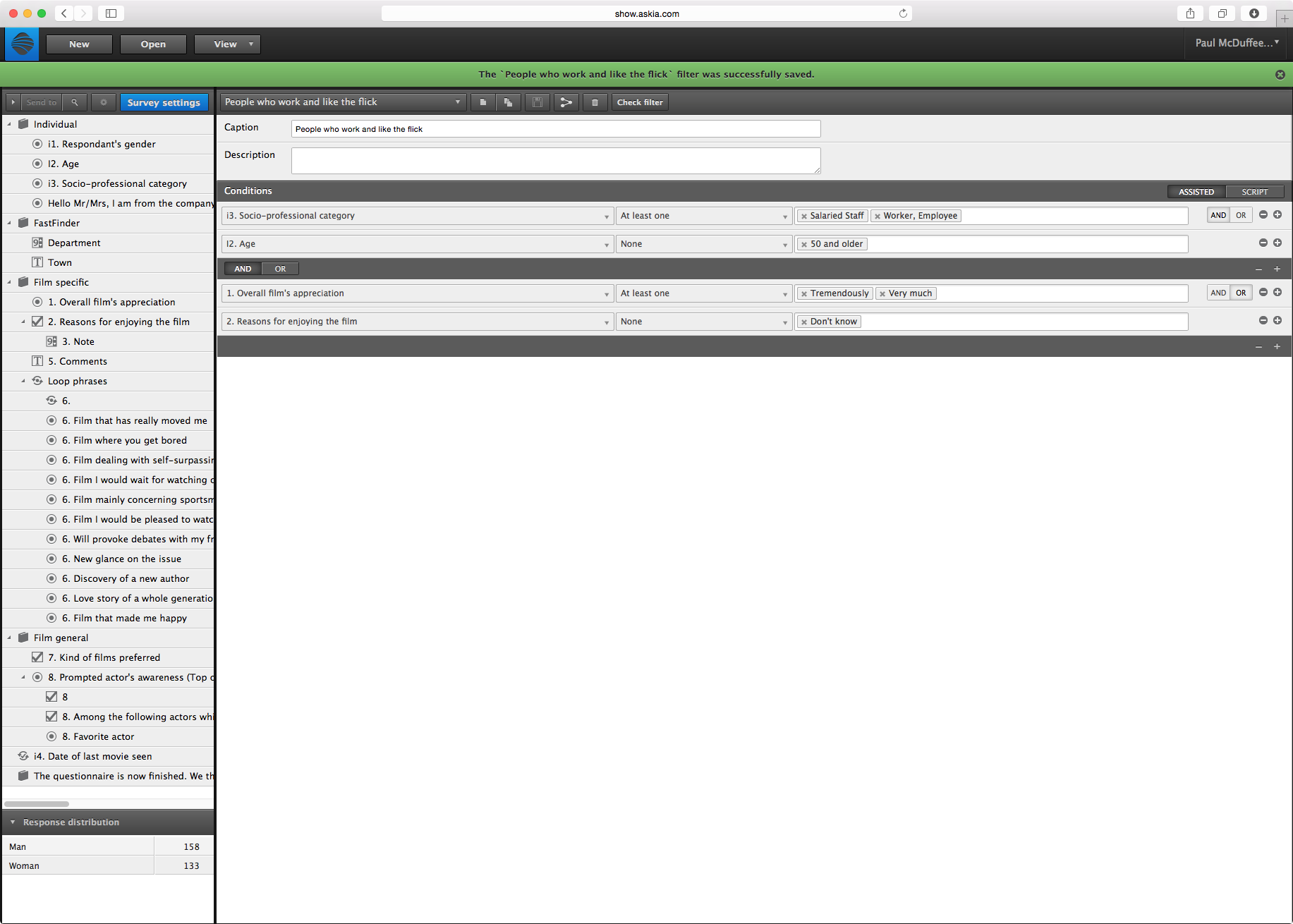
Task: Click the new filter page icon
Action: coord(483,102)
